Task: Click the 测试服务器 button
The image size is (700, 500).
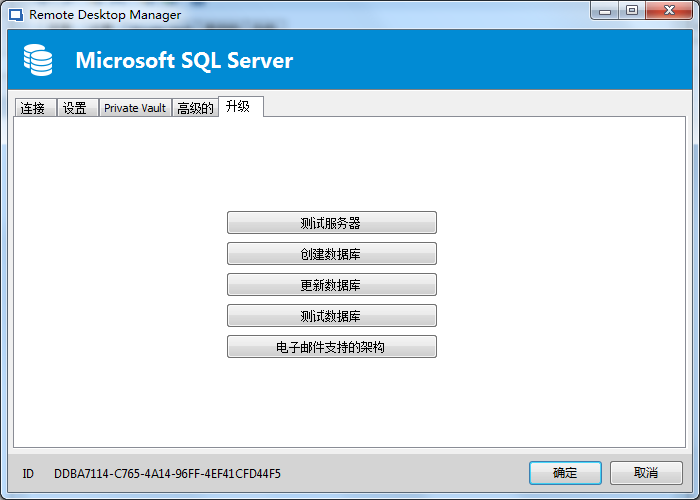Action: coord(332,222)
